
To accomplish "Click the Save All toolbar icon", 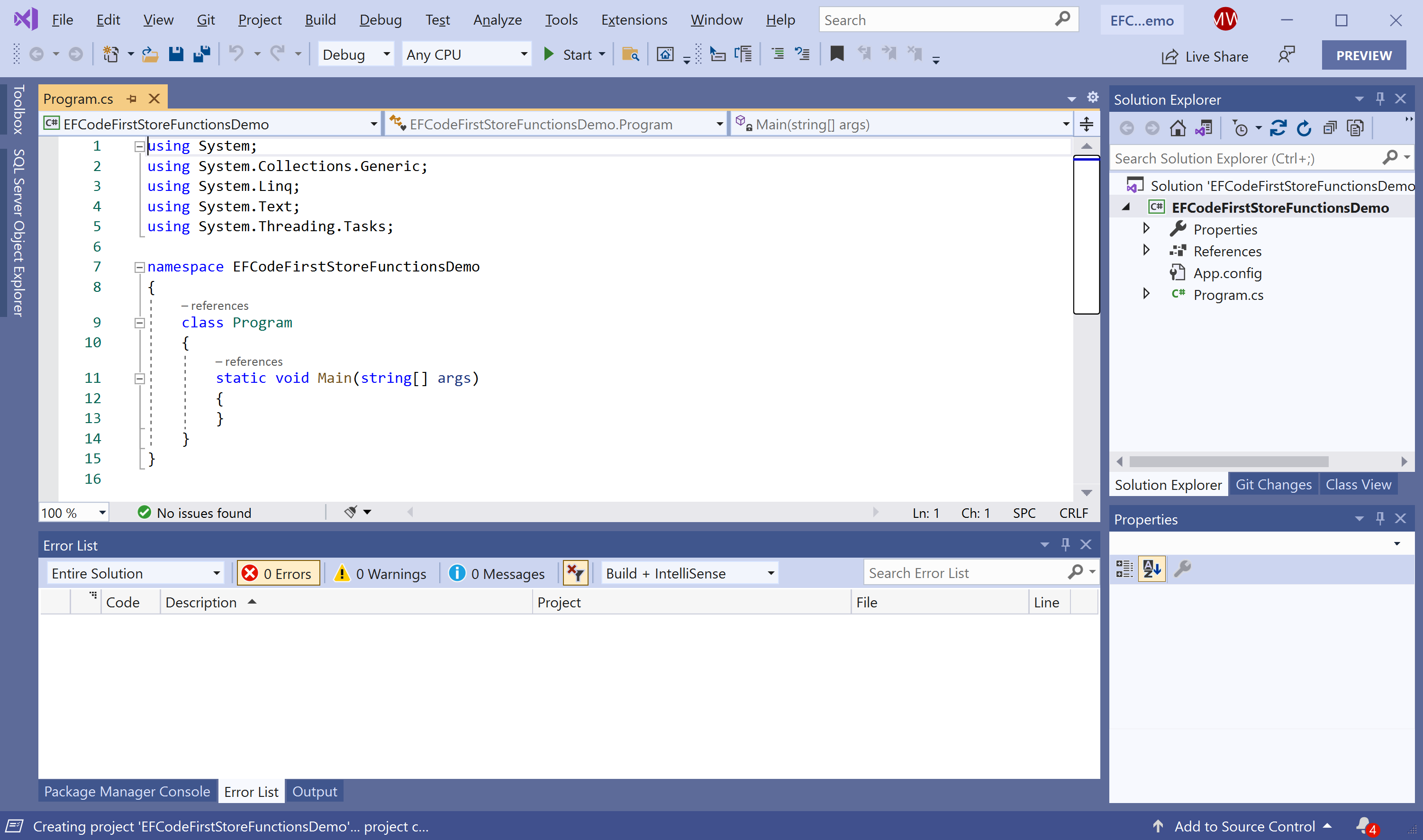I will (201, 54).
